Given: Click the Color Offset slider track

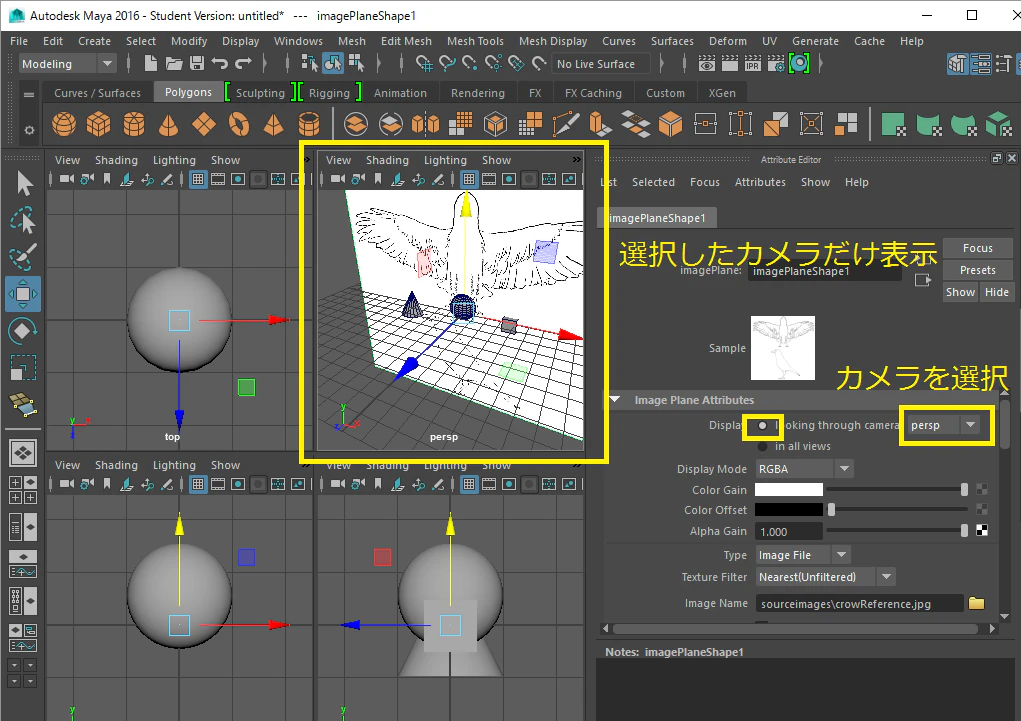Looking at the screenshot, I should pos(899,509).
